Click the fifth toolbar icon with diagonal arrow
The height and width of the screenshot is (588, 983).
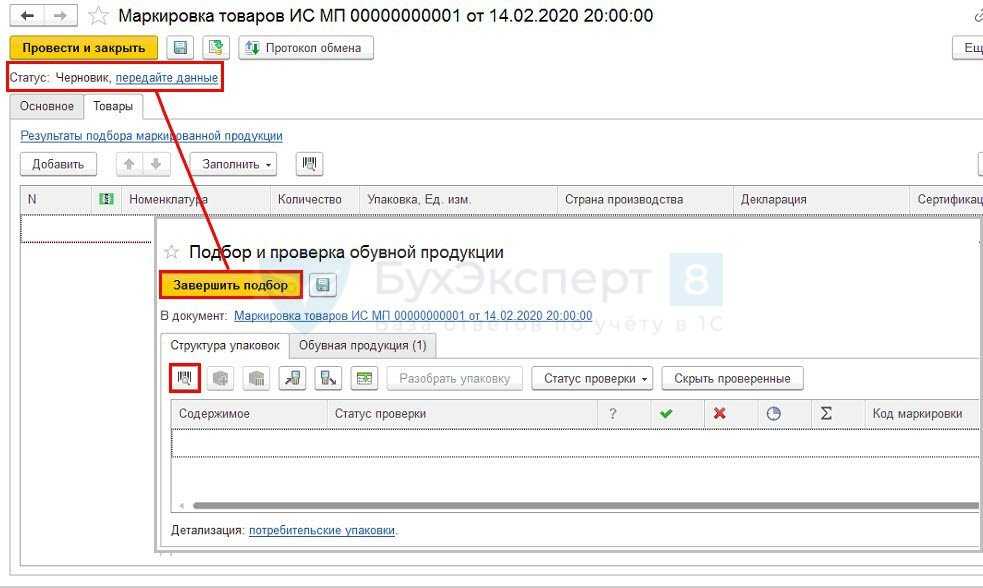pos(328,378)
